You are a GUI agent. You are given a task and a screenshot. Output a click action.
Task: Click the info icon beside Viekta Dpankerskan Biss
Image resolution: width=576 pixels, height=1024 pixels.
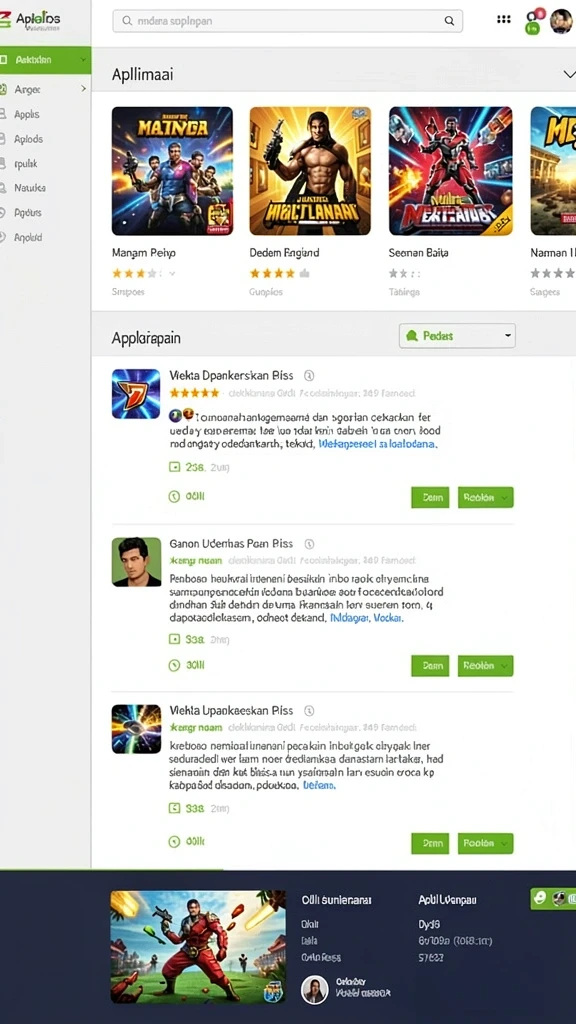point(310,376)
